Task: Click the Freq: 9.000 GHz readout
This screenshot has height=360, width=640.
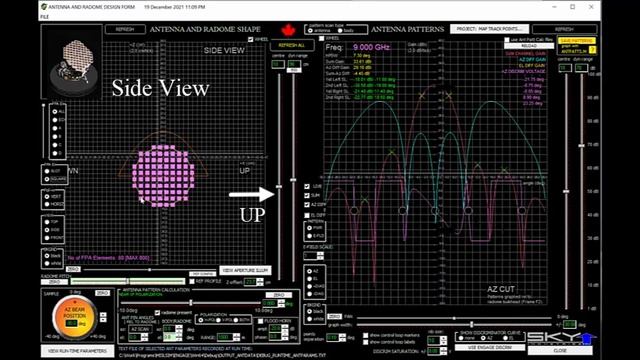Action: pos(358,47)
